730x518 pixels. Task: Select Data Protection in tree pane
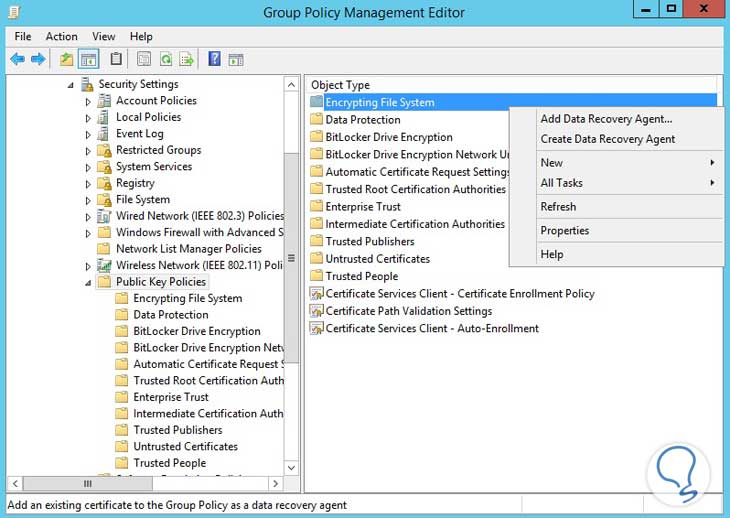(x=171, y=315)
